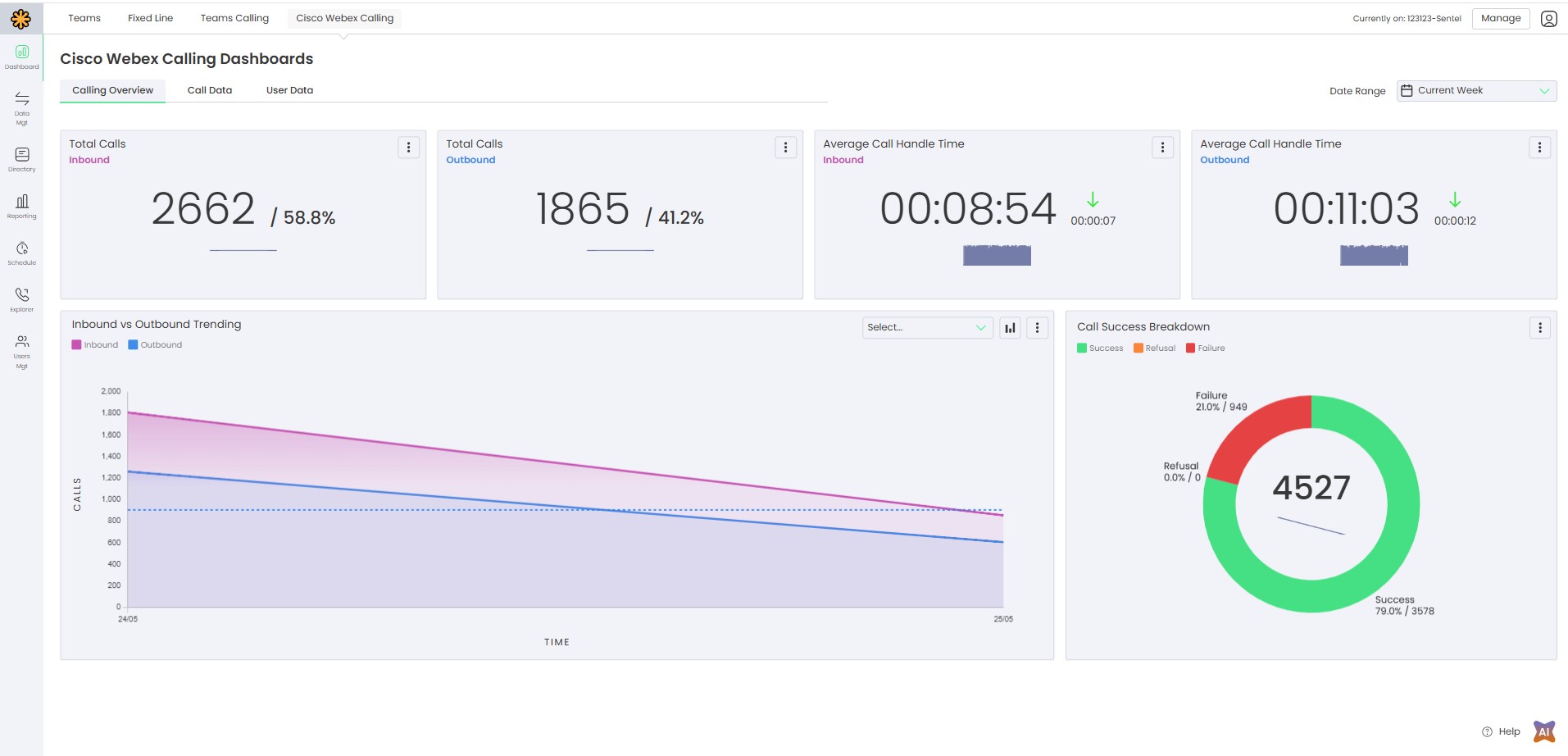Image resolution: width=1568 pixels, height=756 pixels.
Task: Go to Reporting in the sidebar
Action: pyautogui.click(x=22, y=206)
